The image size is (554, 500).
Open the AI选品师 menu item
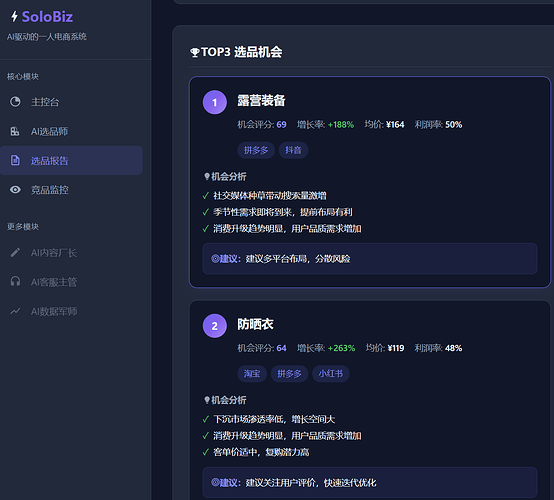coord(71,131)
